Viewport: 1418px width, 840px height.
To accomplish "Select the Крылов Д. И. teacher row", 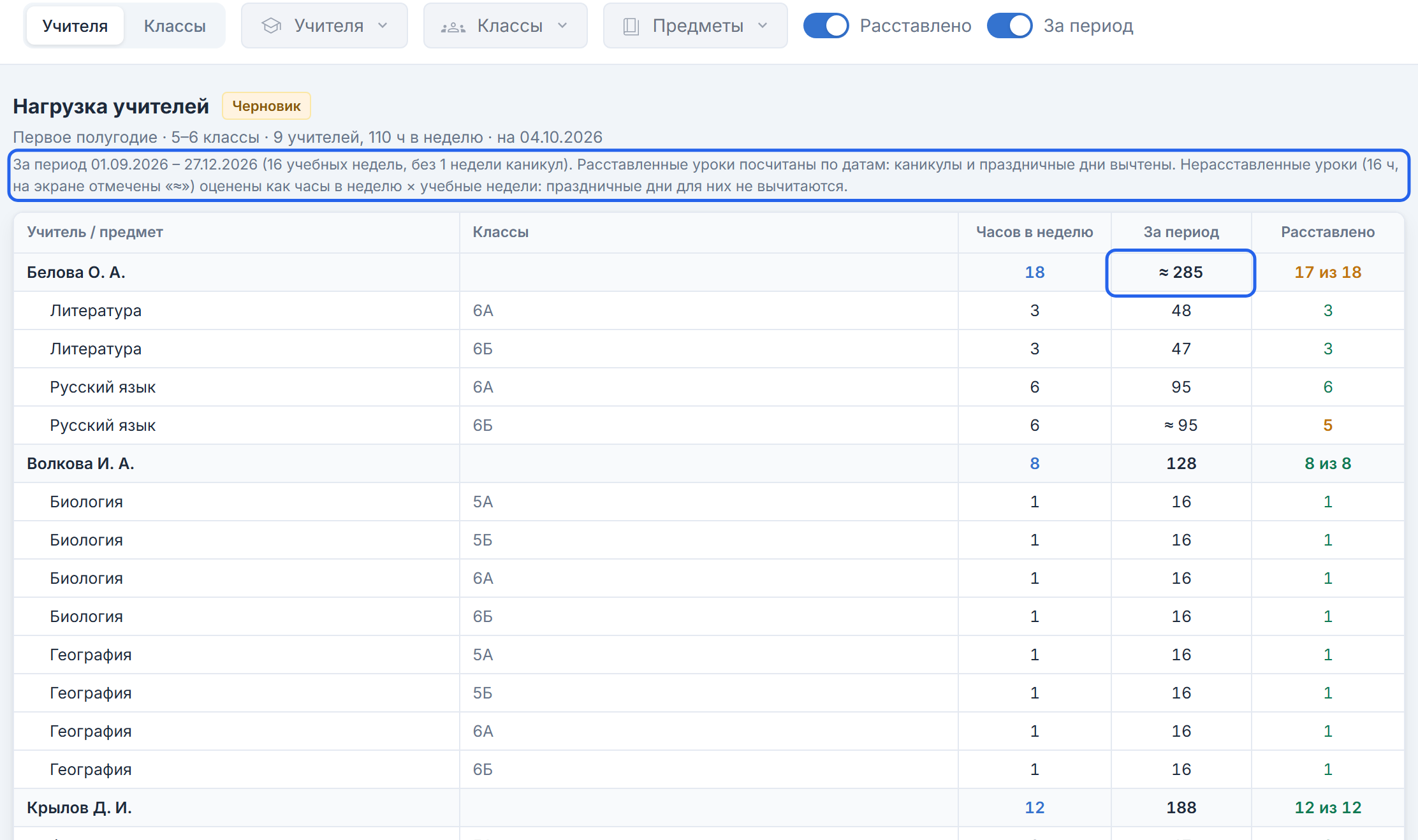I will click(x=708, y=807).
